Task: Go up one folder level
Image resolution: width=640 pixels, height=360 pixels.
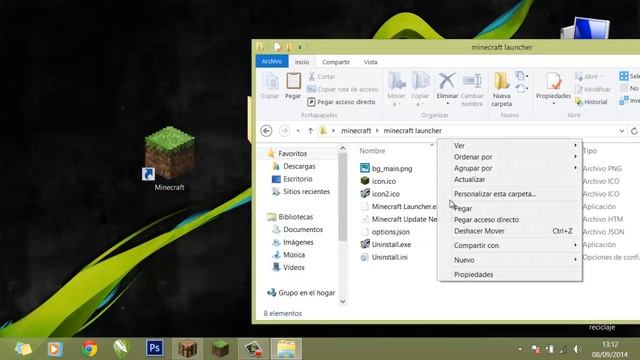Action: (x=311, y=131)
